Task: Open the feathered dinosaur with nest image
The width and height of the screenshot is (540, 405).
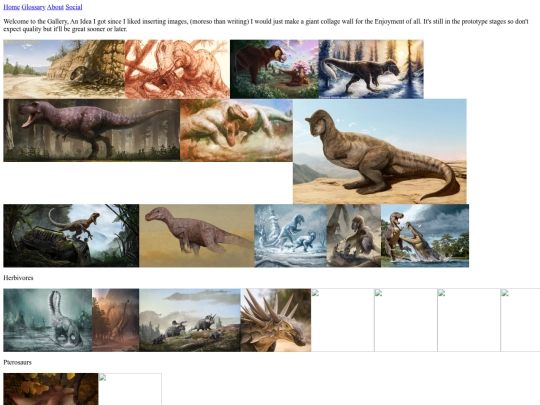Action: point(354,236)
